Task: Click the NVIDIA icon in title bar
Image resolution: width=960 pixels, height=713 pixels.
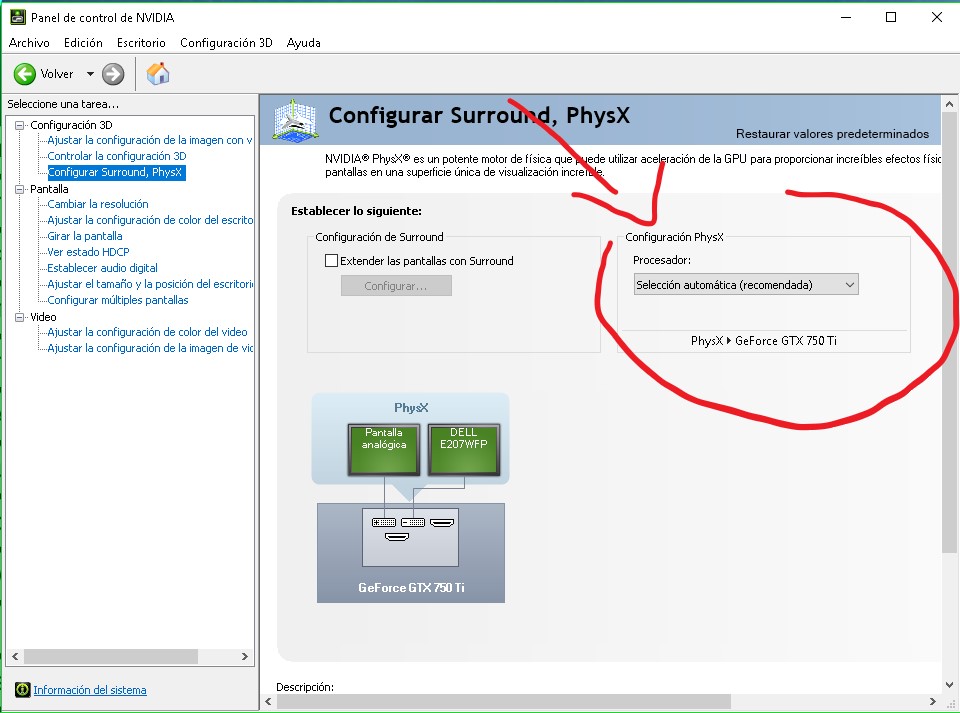Action: point(18,17)
